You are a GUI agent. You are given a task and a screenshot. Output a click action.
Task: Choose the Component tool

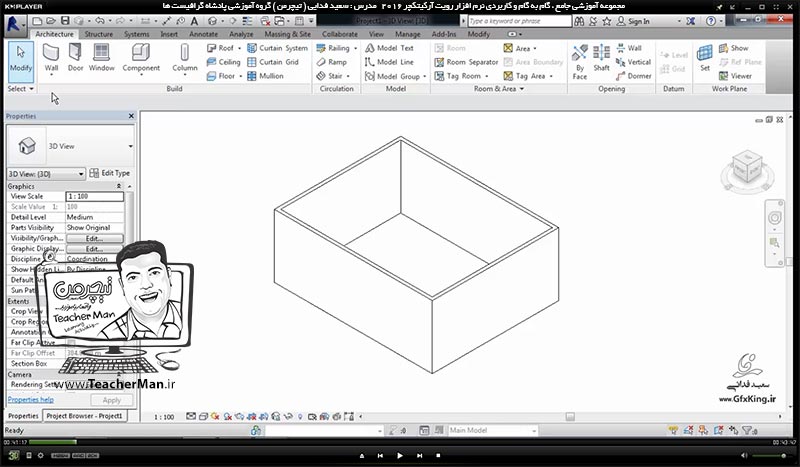coord(141,58)
